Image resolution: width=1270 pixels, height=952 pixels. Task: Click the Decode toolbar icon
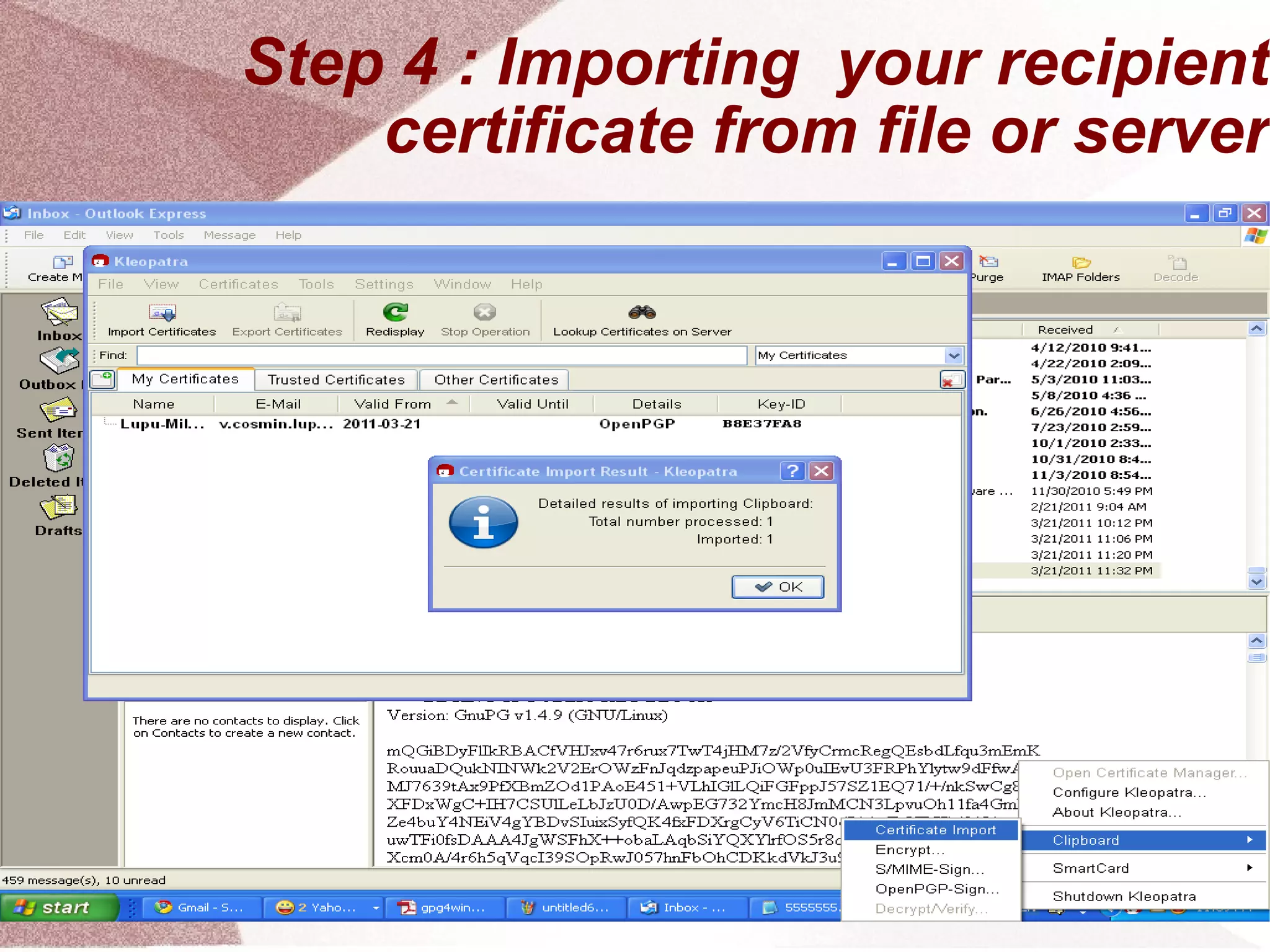pyautogui.click(x=1176, y=269)
